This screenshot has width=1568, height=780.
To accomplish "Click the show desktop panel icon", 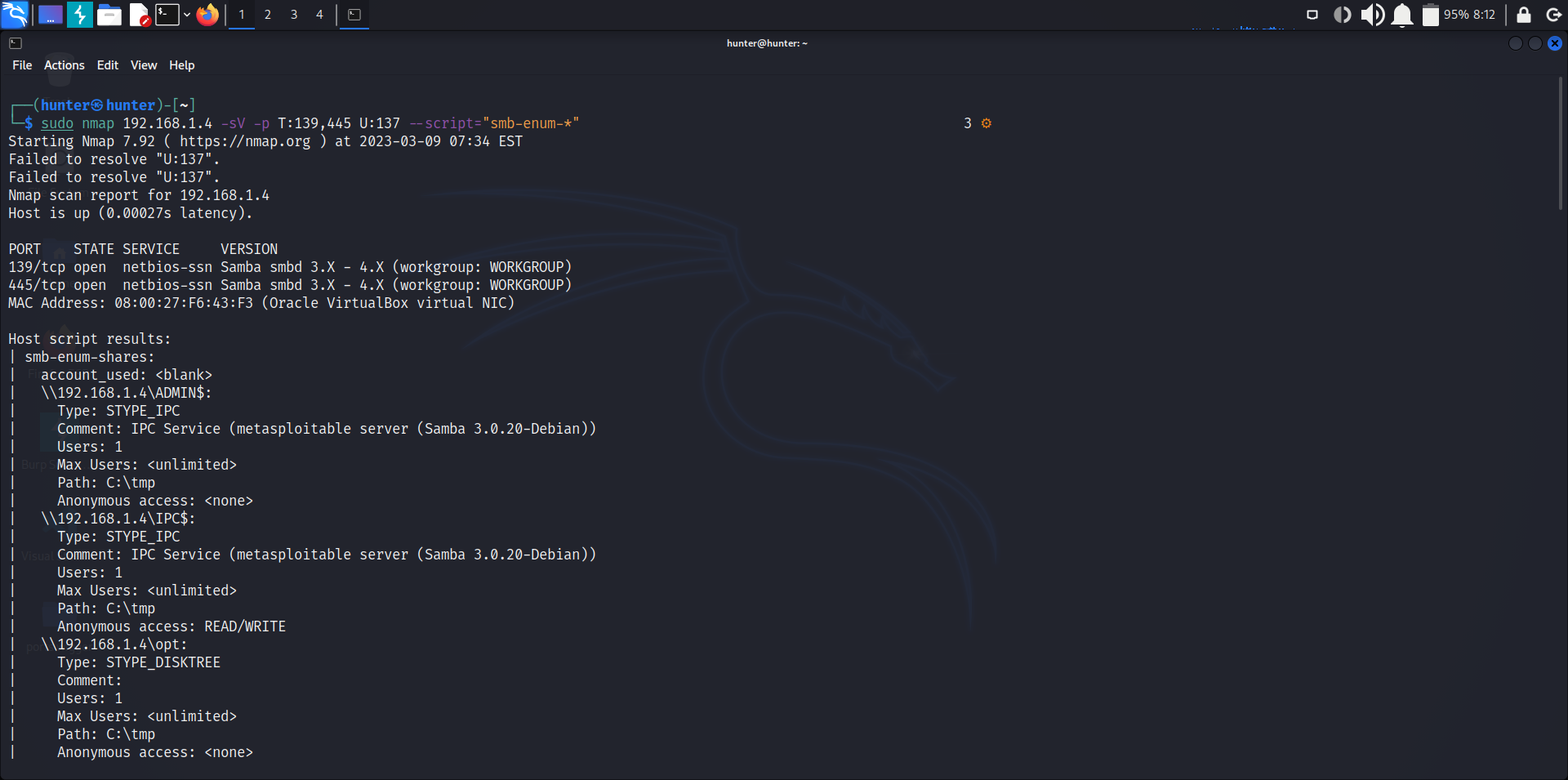I will coord(51,15).
